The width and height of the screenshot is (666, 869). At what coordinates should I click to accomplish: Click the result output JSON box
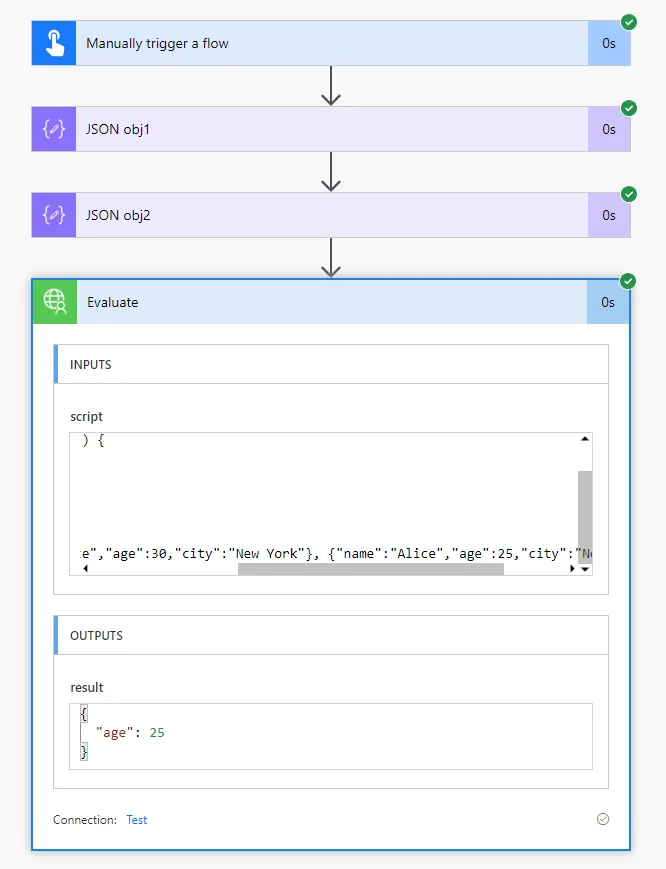click(330, 735)
